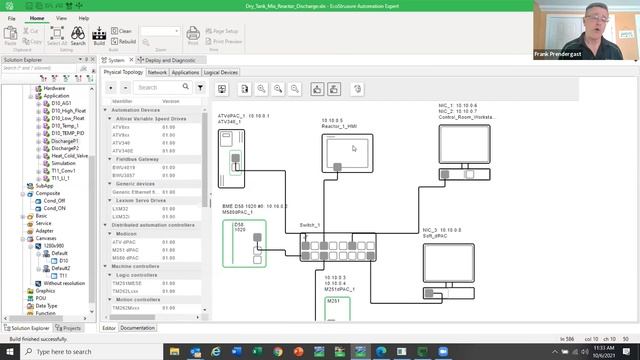Toggle the second highlighted topology toolbar button
Viewport: 640px width, 360px height.
[x=334, y=89]
